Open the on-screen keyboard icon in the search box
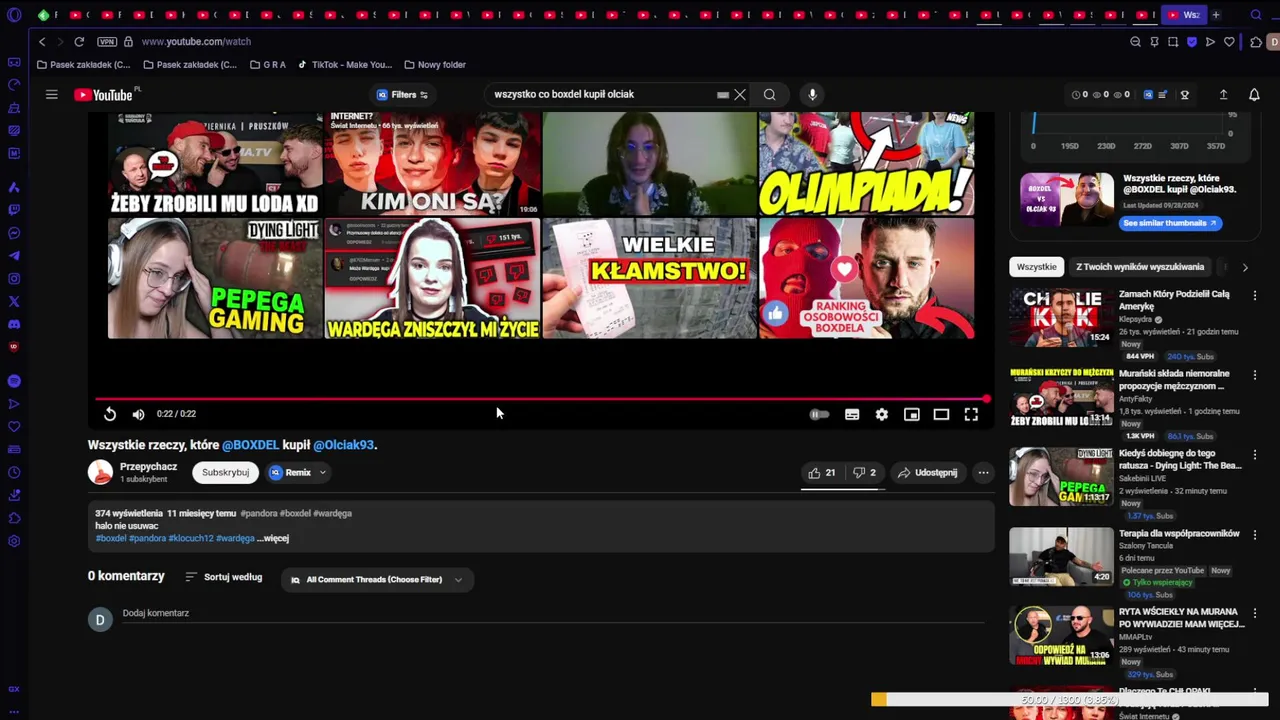The width and height of the screenshot is (1280, 720). (x=722, y=94)
